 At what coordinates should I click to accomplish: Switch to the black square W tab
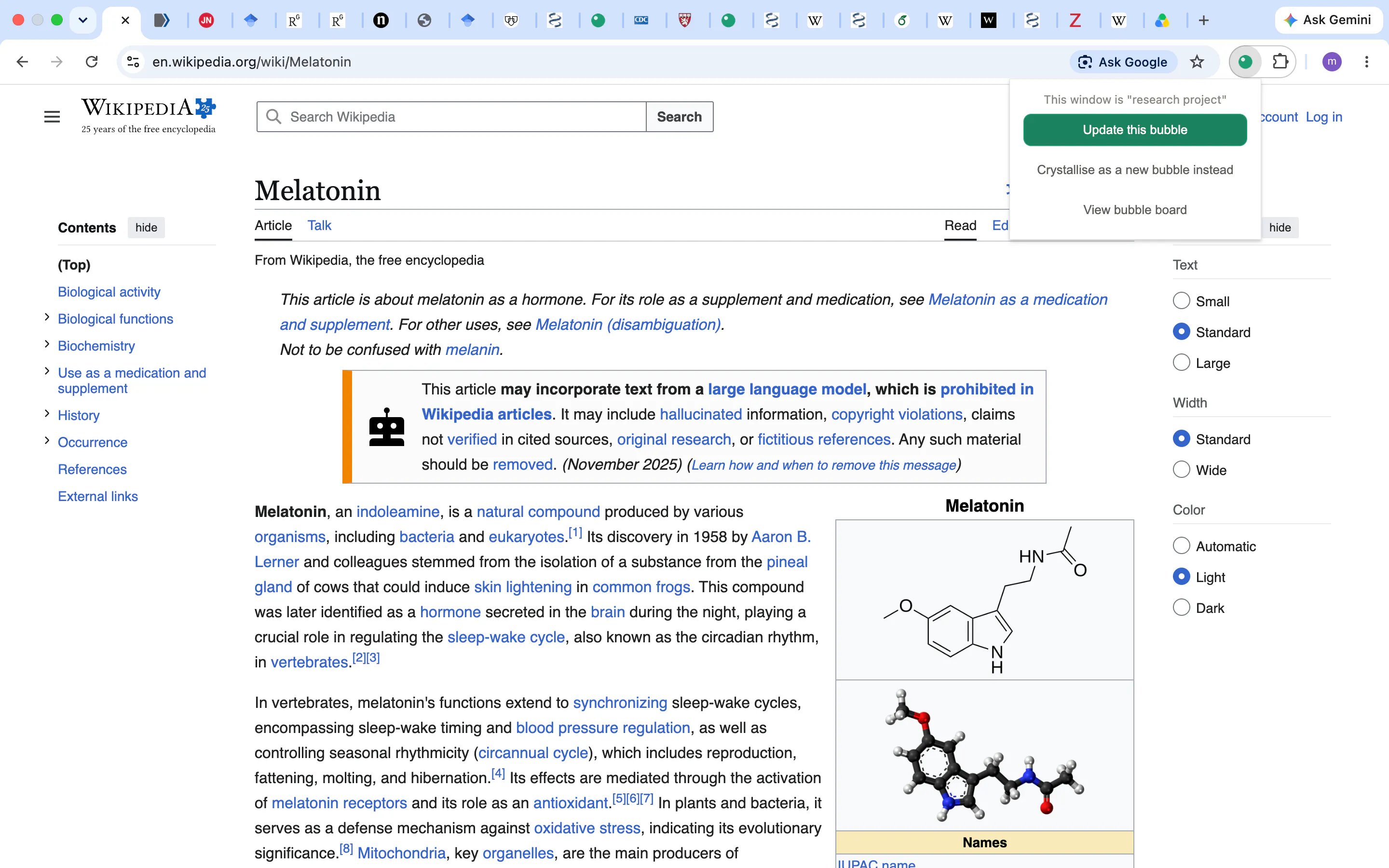pos(988,21)
